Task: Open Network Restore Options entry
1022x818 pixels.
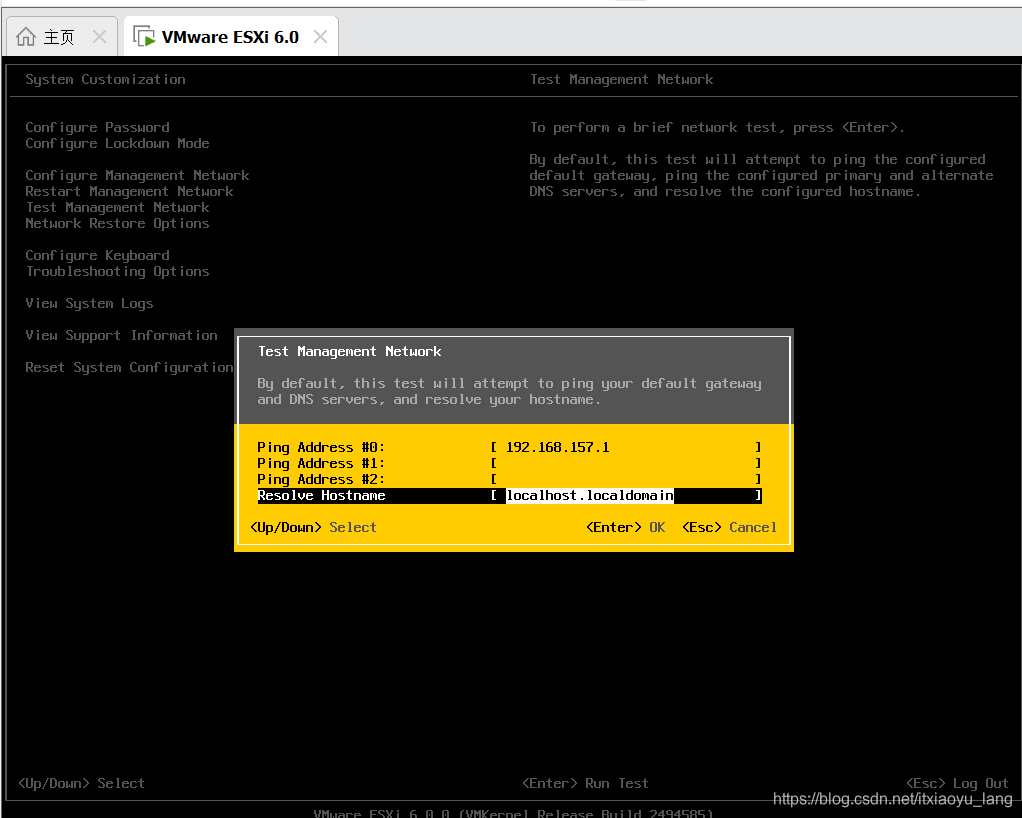Action: pos(117,224)
